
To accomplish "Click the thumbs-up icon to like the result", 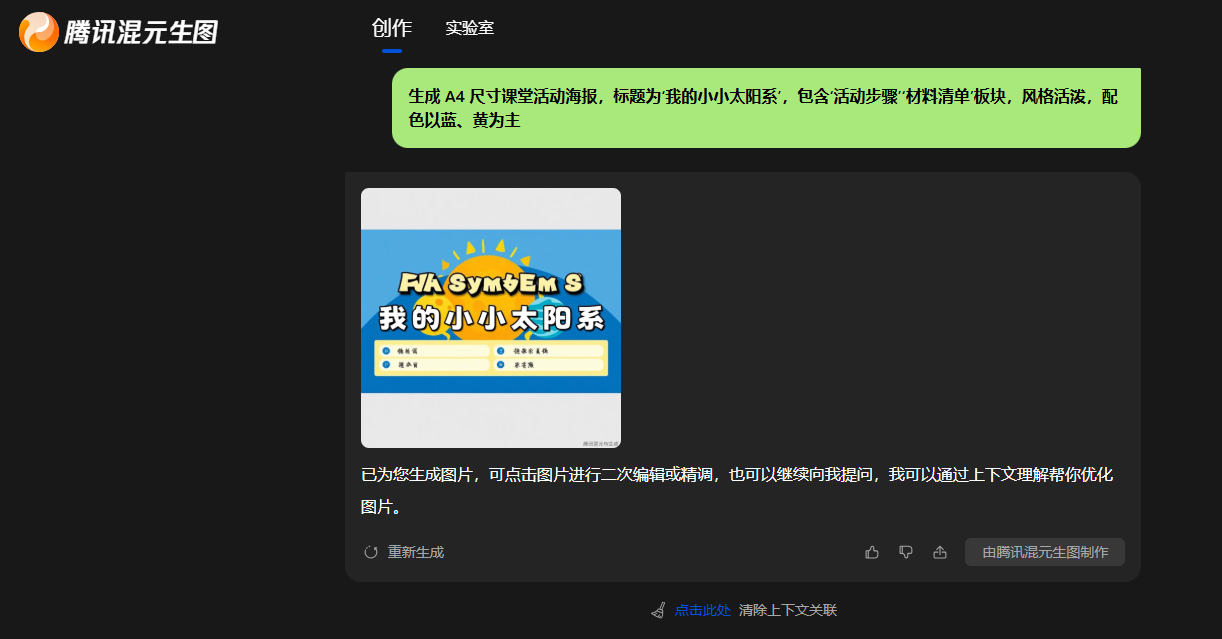I will pos(873,551).
